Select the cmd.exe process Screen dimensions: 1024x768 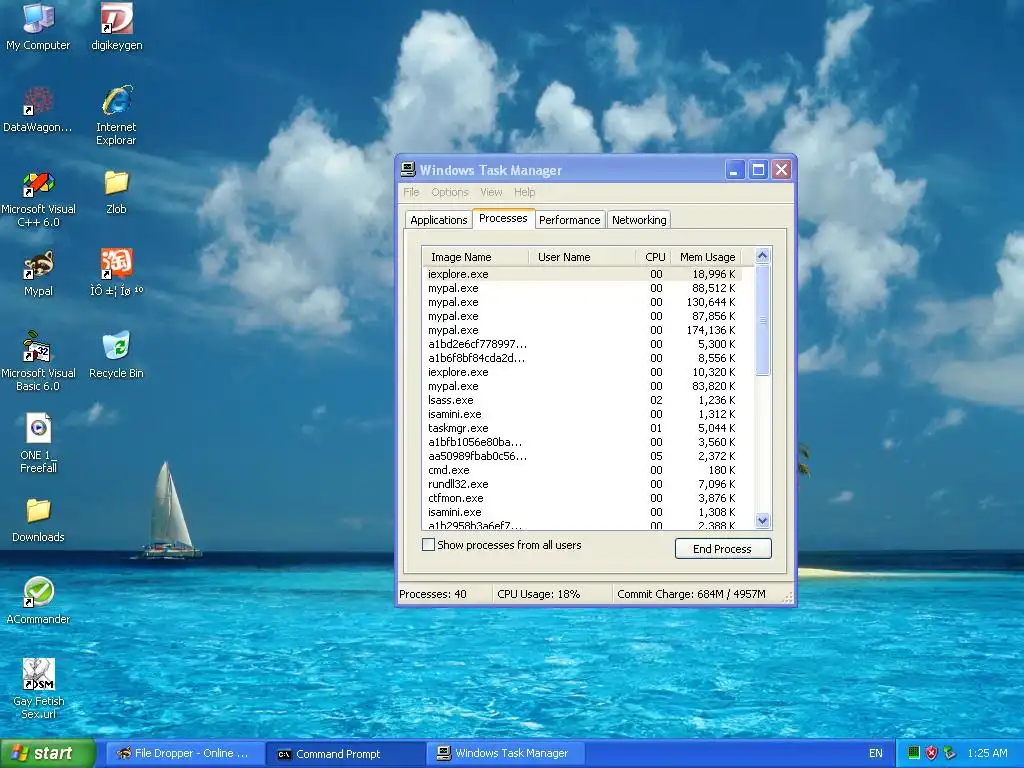coord(583,470)
